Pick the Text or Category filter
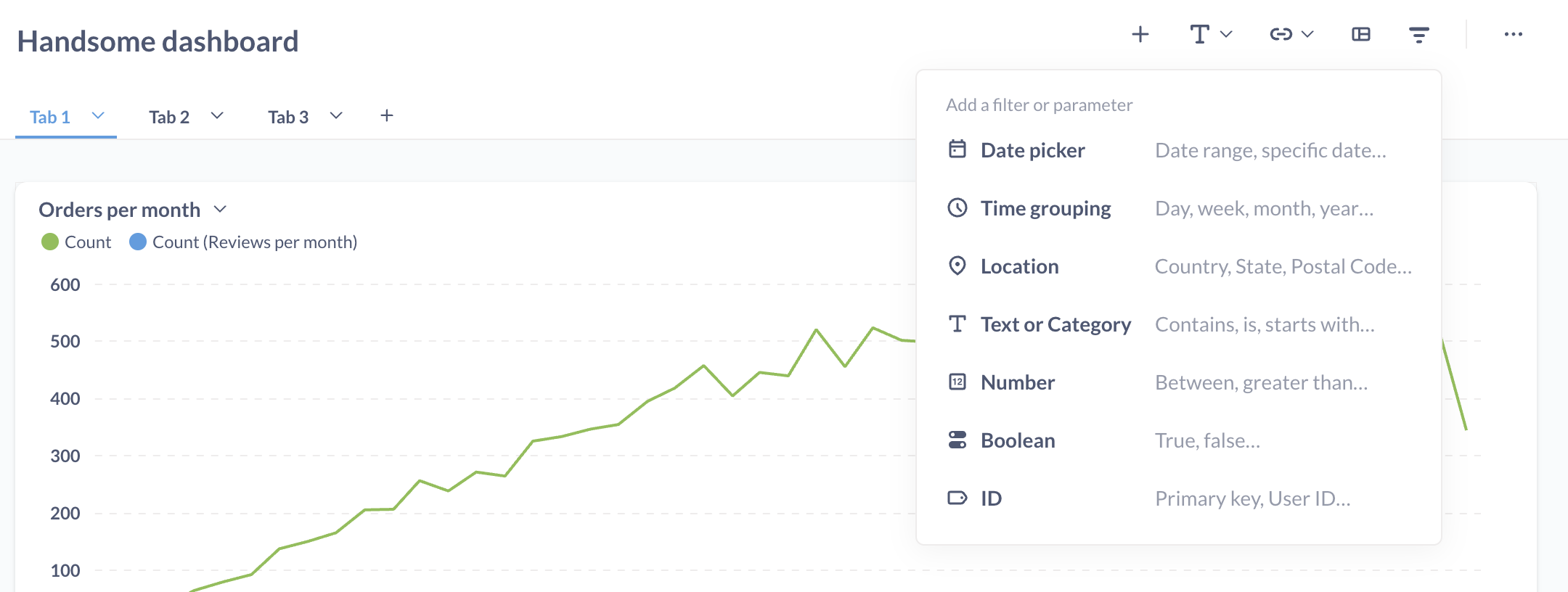The width and height of the screenshot is (1568, 592). (x=1055, y=324)
